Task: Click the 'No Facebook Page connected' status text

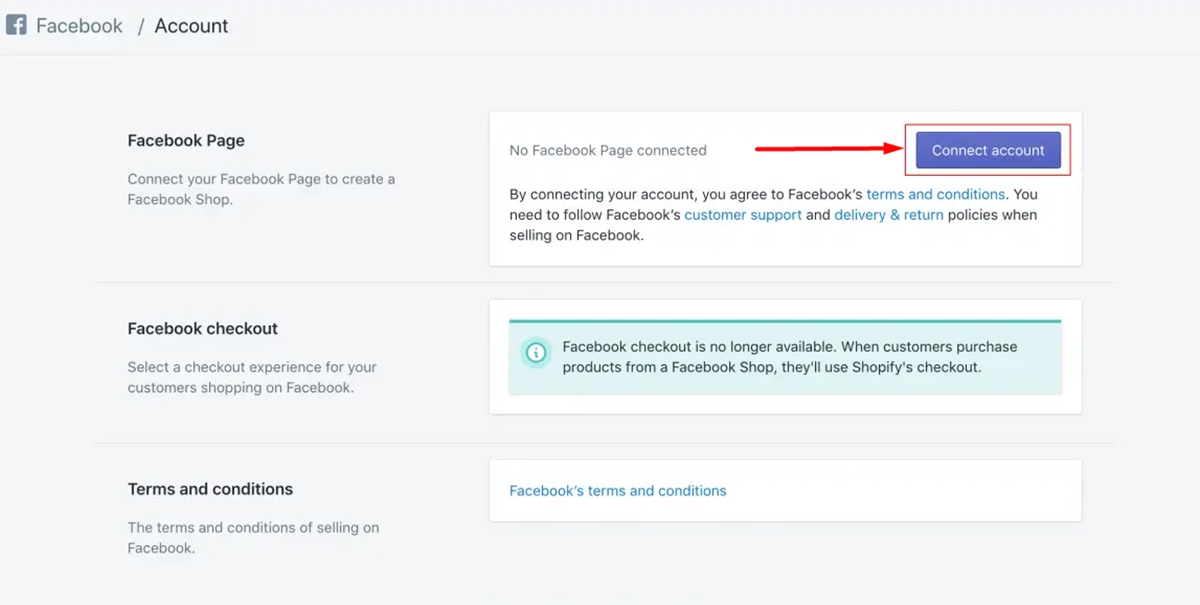Action: pyautogui.click(x=607, y=151)
